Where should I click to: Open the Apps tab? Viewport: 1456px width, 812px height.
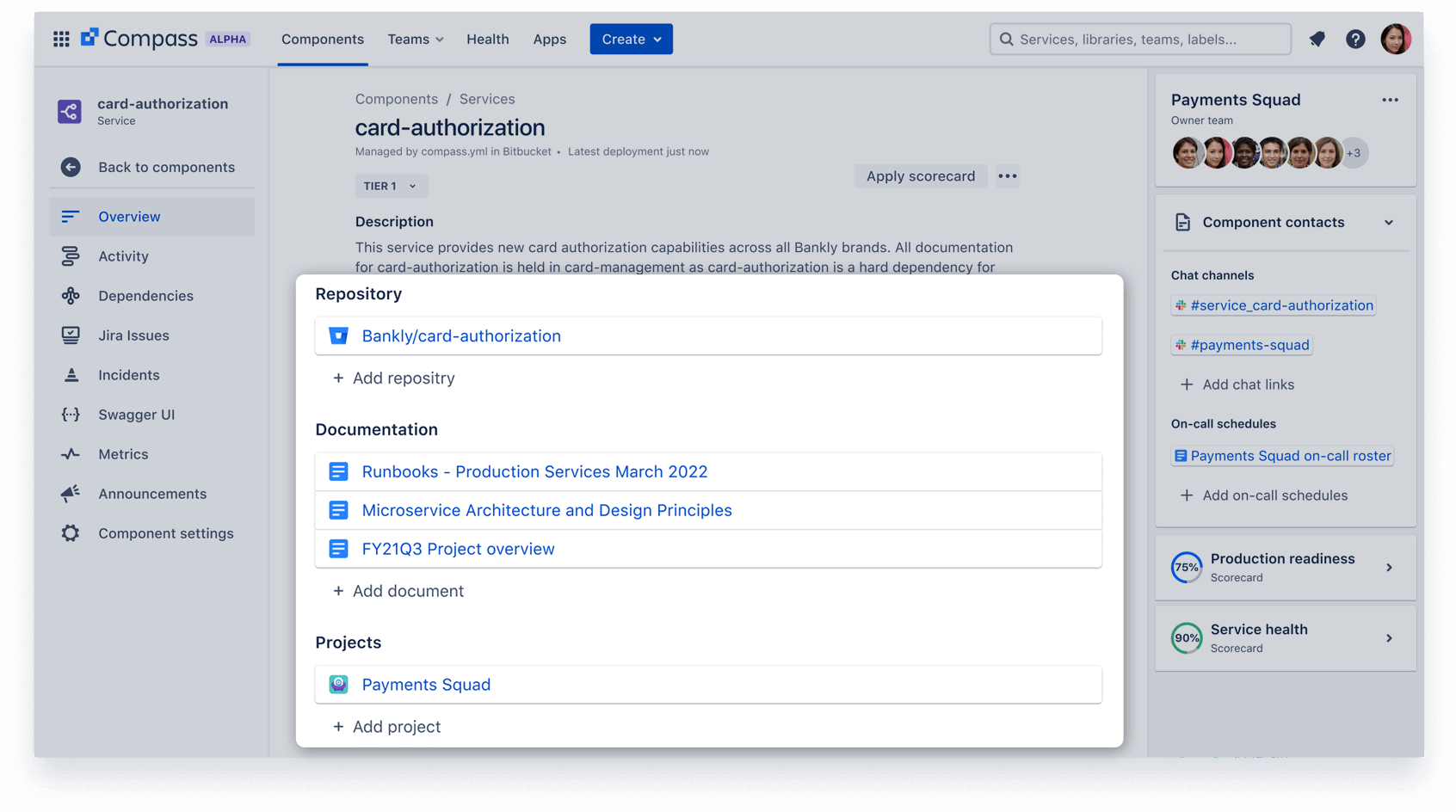pos(550,40)
